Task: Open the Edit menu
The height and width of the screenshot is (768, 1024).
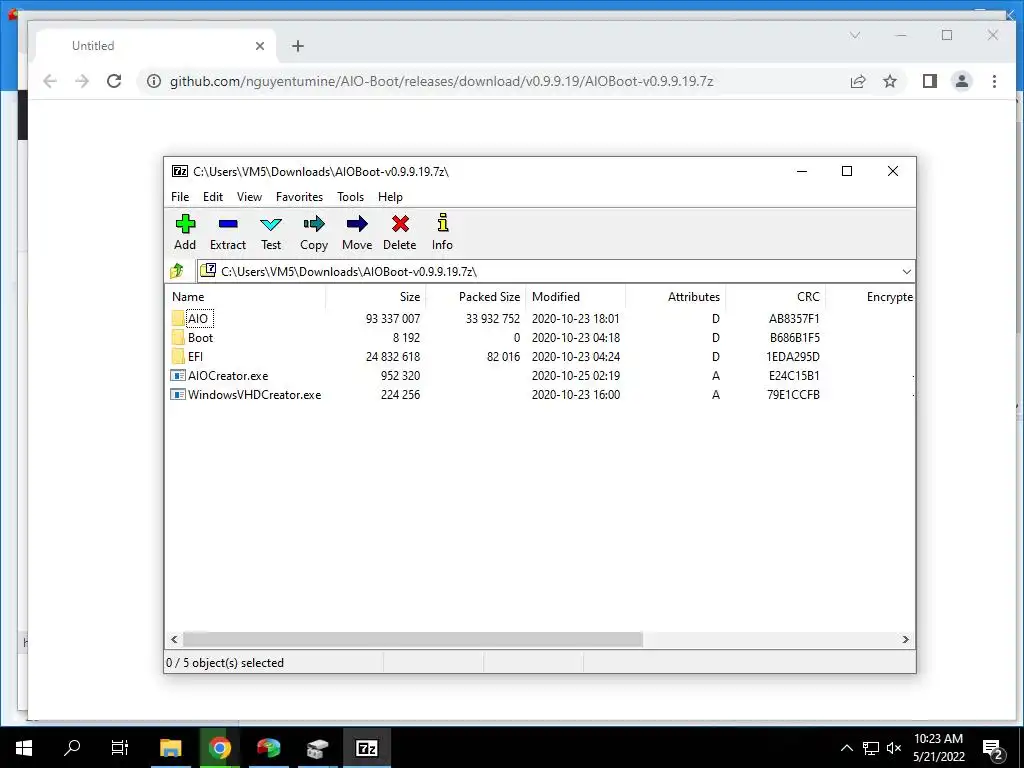Action: coord(213,197)
